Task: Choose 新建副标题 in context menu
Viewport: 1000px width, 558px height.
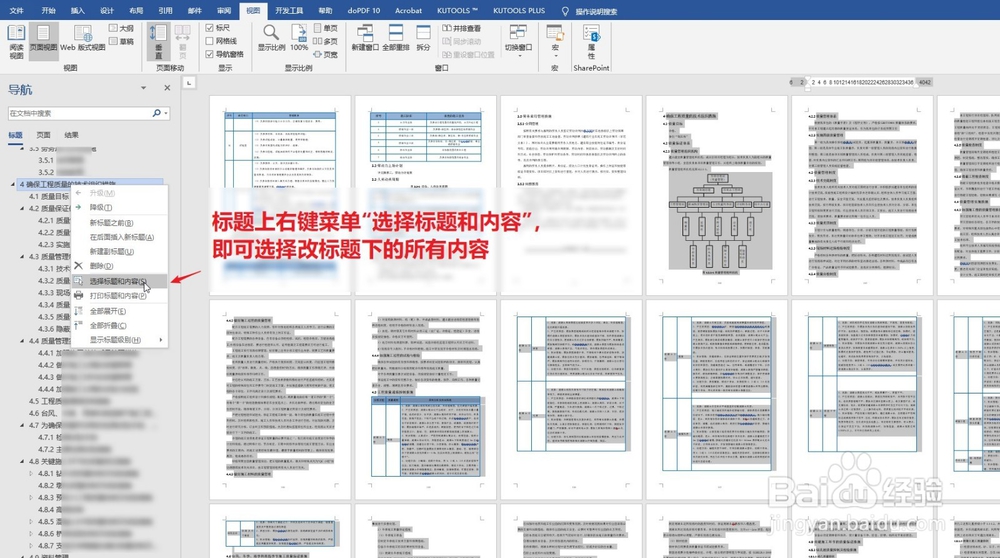Action: (120, 251)
